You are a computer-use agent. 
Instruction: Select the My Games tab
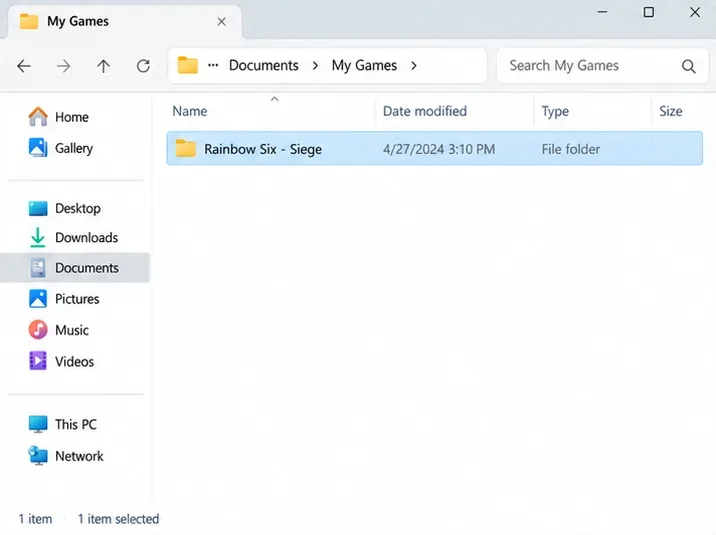[x=124, y=21]
